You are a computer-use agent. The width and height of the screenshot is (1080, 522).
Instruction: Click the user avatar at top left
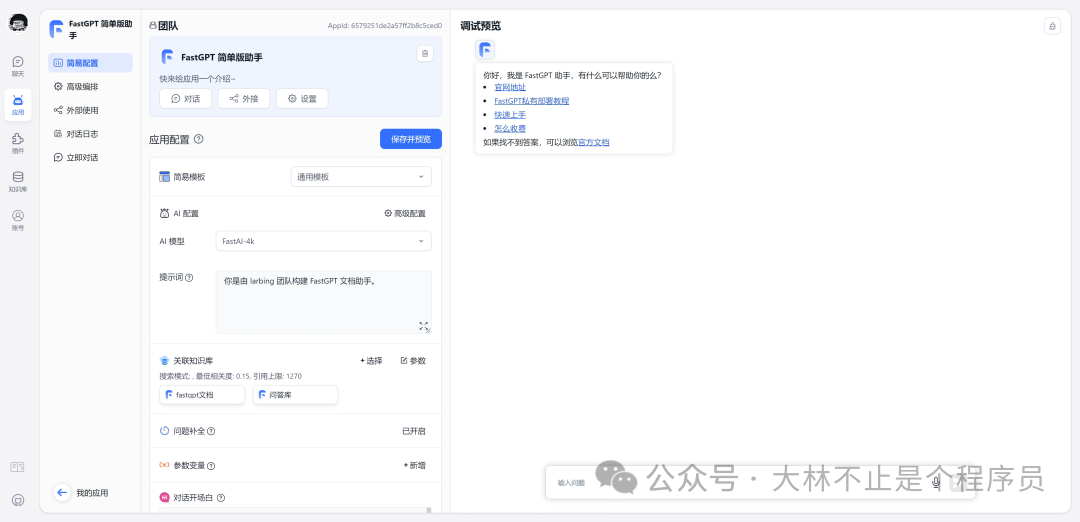click(18, 23)
